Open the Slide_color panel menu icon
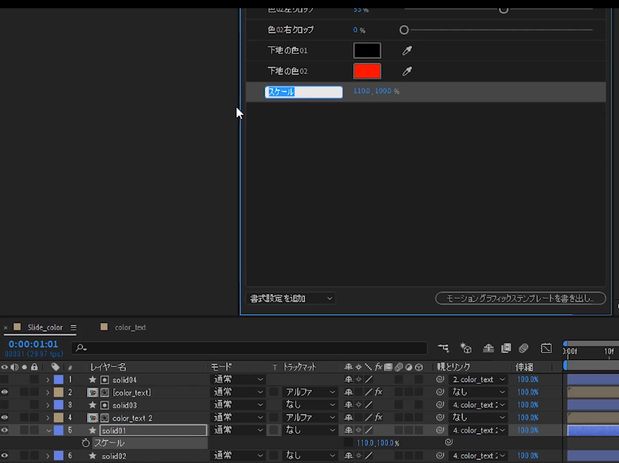This screenshot has width=619, height=463. click(73, 327)
